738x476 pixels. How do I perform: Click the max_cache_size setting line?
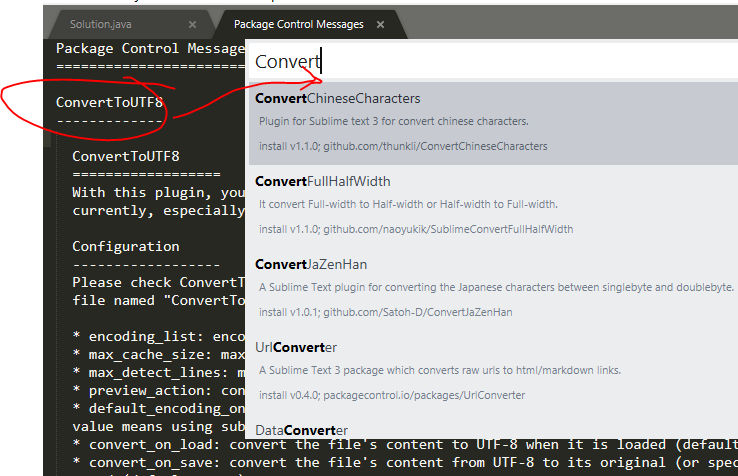[158, 355]
